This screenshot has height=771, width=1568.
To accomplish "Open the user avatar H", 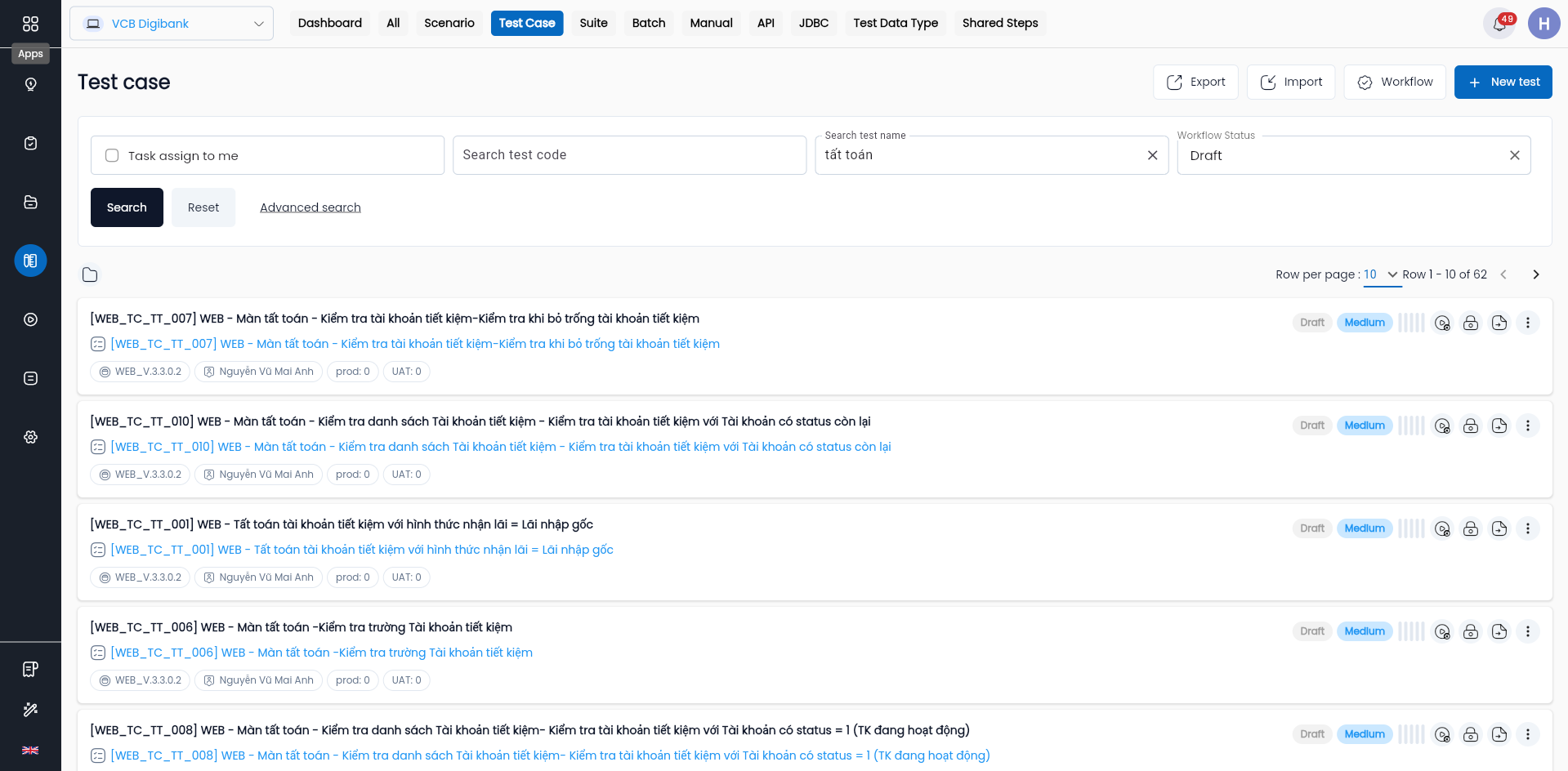I will [1543, 24].
